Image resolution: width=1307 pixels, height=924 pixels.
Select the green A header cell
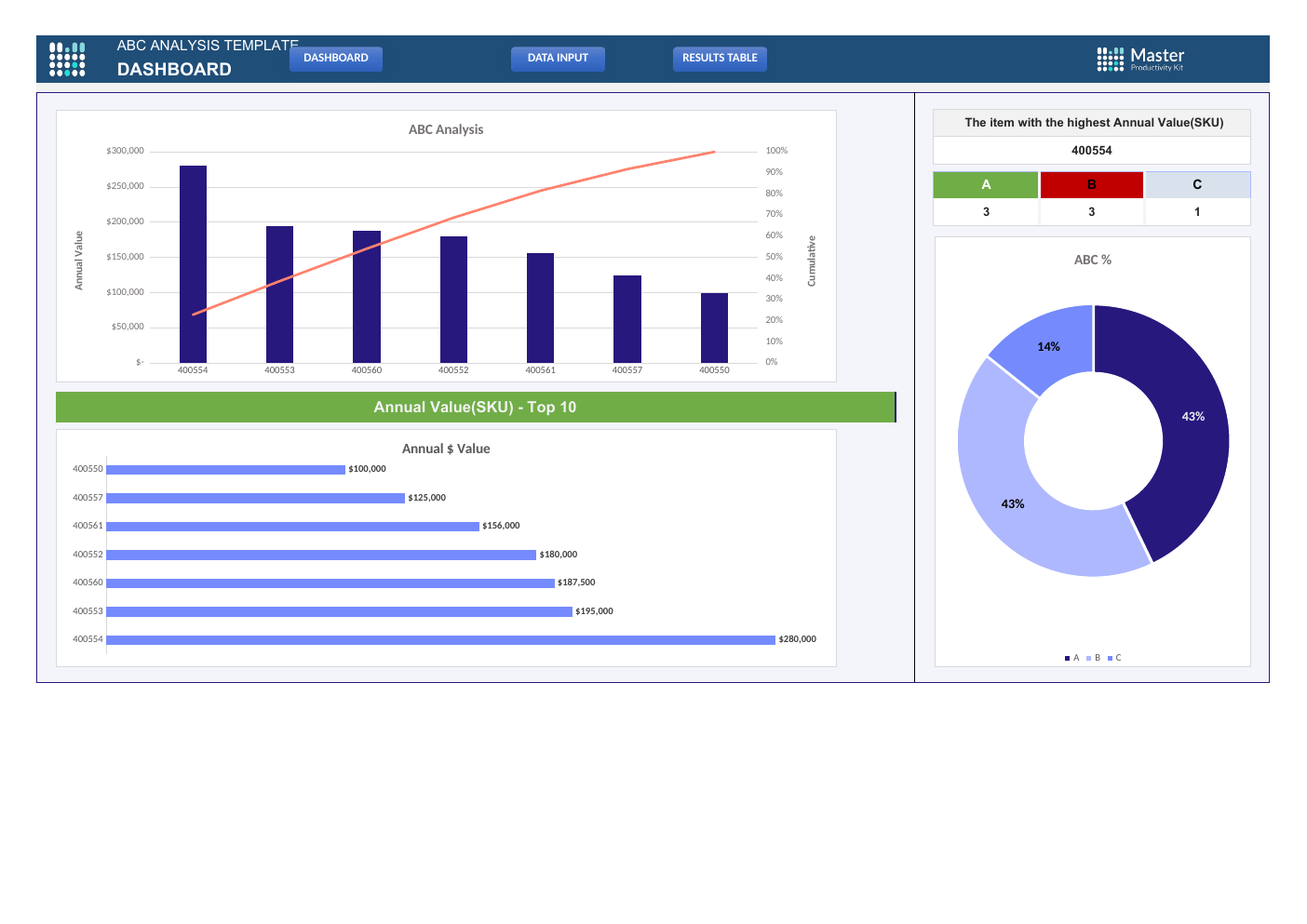click(986, 184)
